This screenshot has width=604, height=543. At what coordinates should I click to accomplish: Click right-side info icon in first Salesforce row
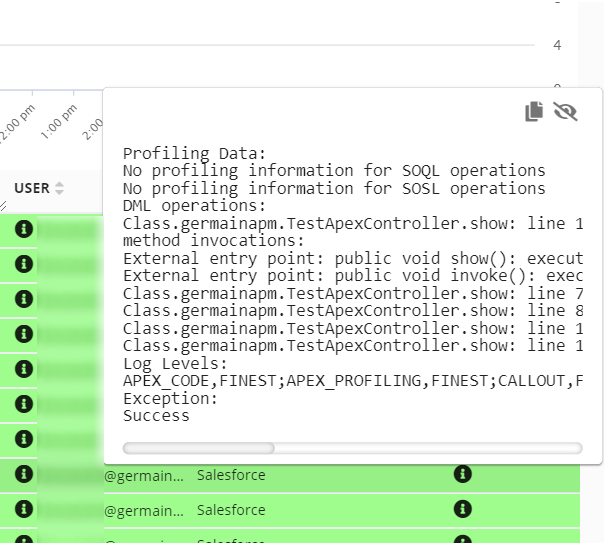click(x=462, y=474)
